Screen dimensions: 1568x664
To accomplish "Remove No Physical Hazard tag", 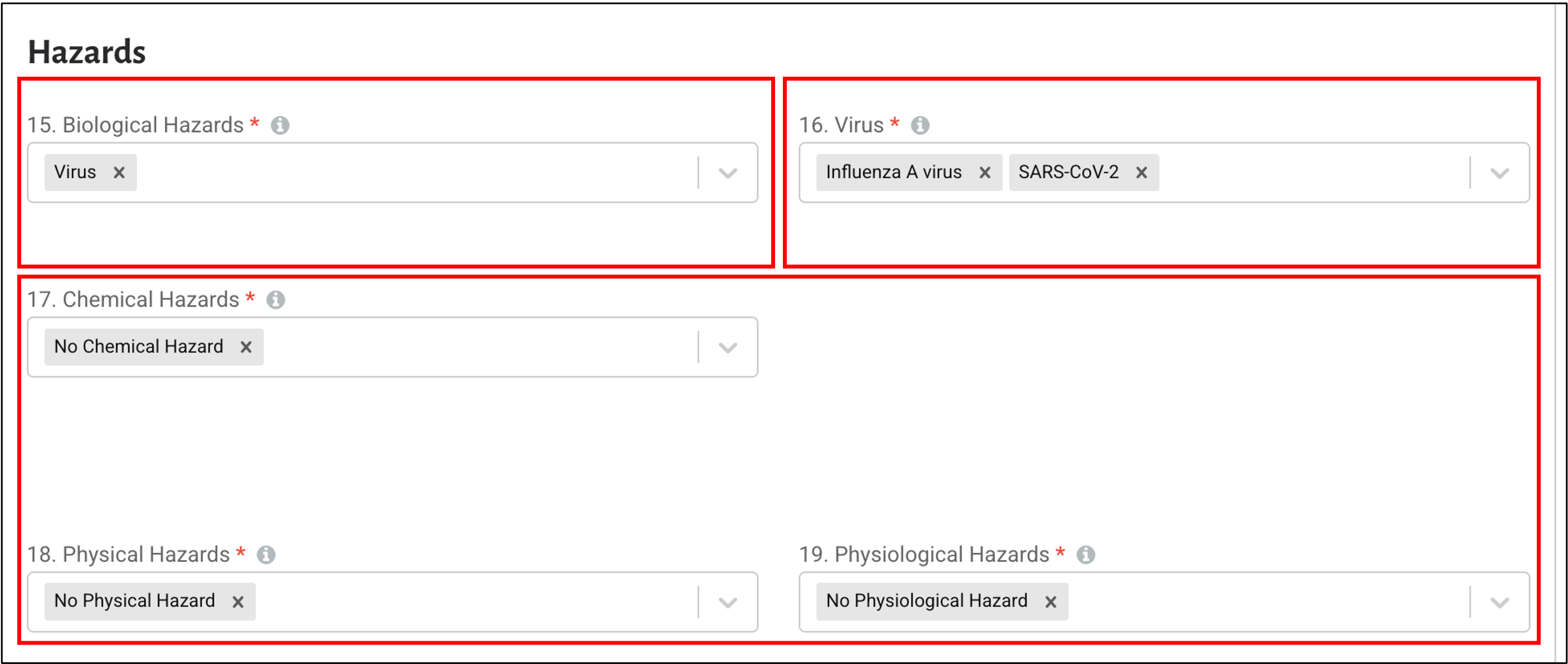I will [238, 602].
